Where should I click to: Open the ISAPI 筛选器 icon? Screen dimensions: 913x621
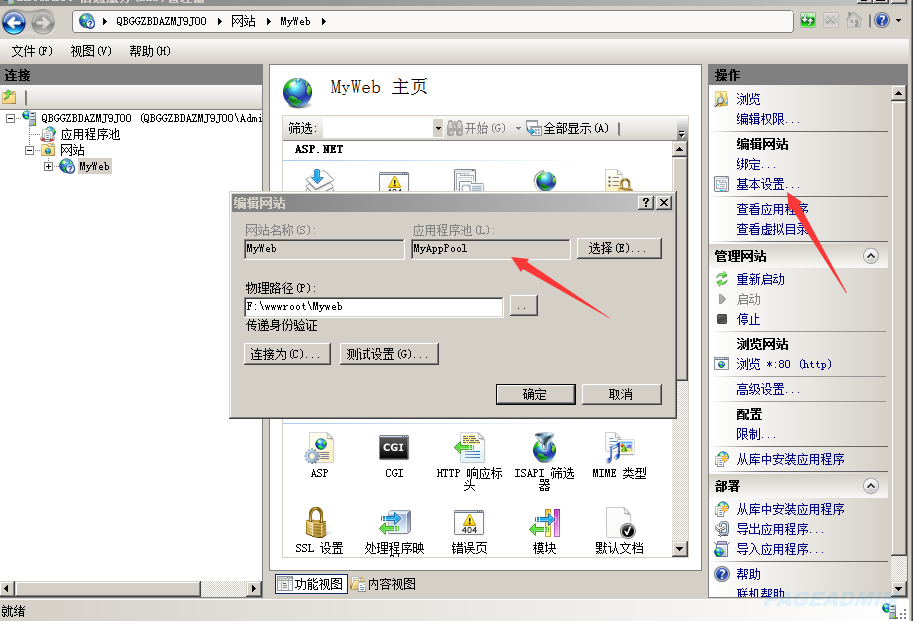544,448
